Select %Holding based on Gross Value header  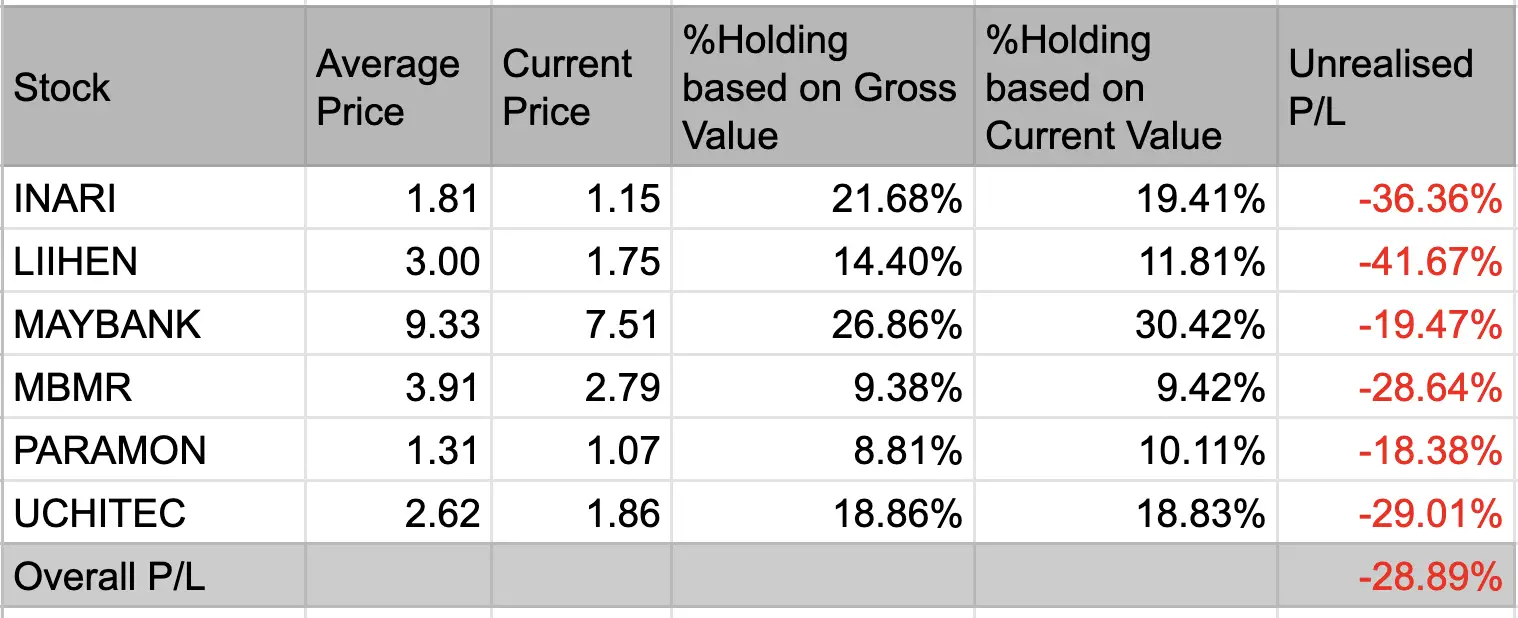(x=822, y=87)
